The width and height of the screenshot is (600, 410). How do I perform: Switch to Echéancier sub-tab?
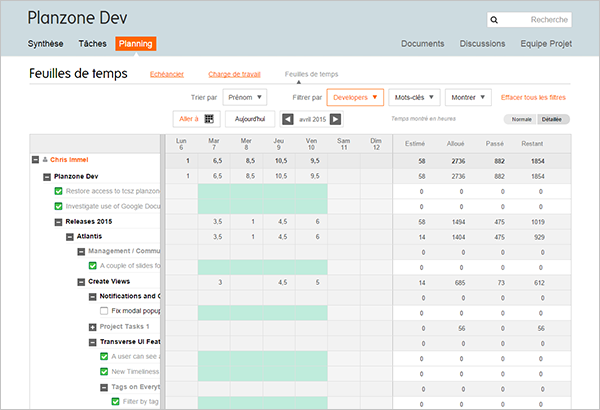[167, 74]
